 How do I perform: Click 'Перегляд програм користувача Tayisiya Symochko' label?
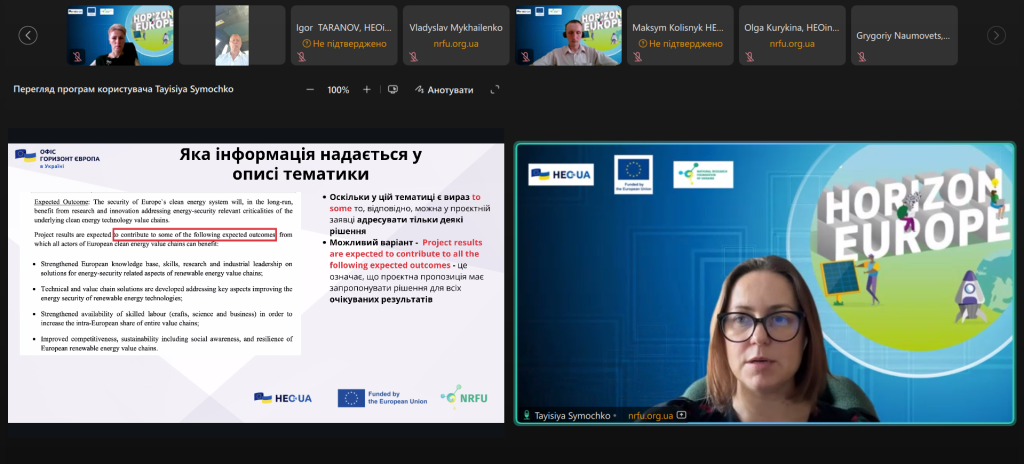(123, 90)
